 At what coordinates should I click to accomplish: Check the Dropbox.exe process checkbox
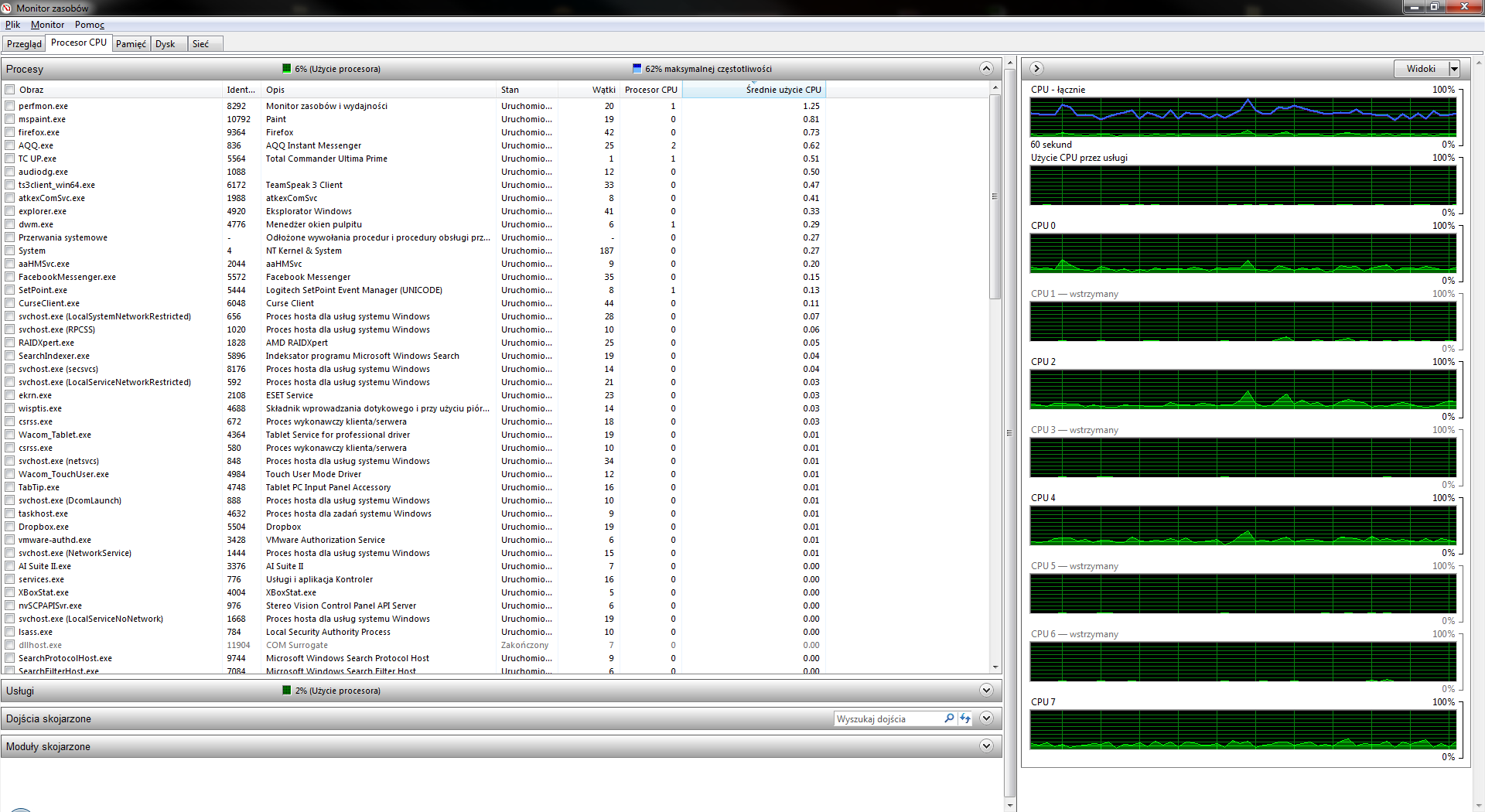(x=10, y=527)
